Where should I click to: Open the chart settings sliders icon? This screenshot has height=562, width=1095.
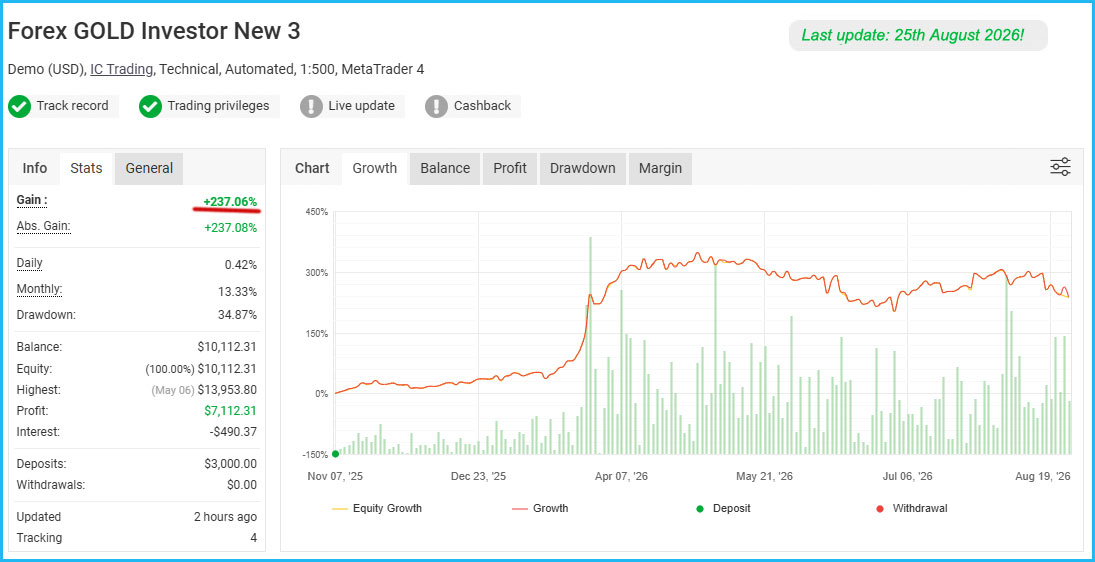click(x=1060, y=167)
